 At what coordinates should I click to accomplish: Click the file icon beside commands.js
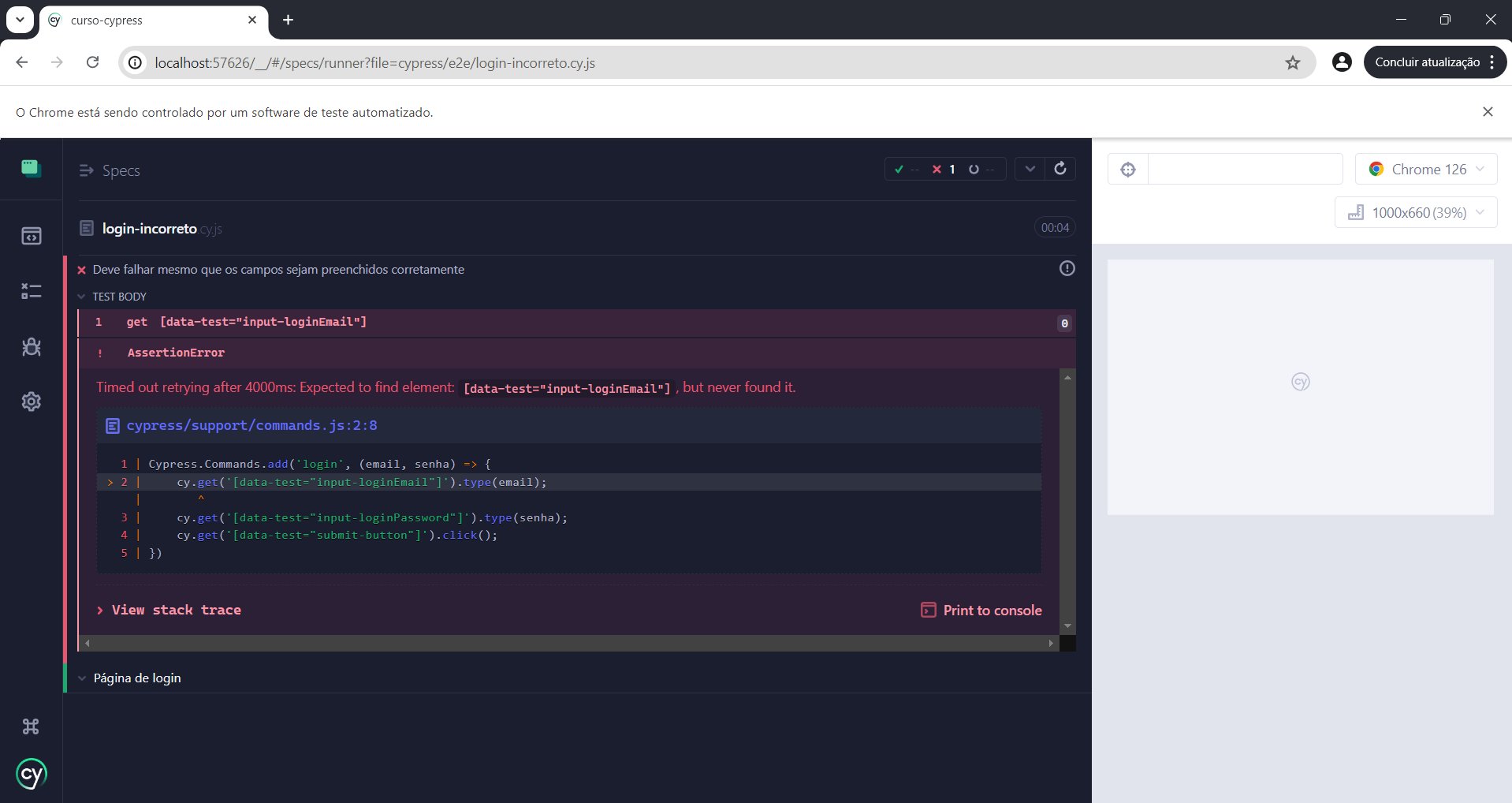(113, 426)
